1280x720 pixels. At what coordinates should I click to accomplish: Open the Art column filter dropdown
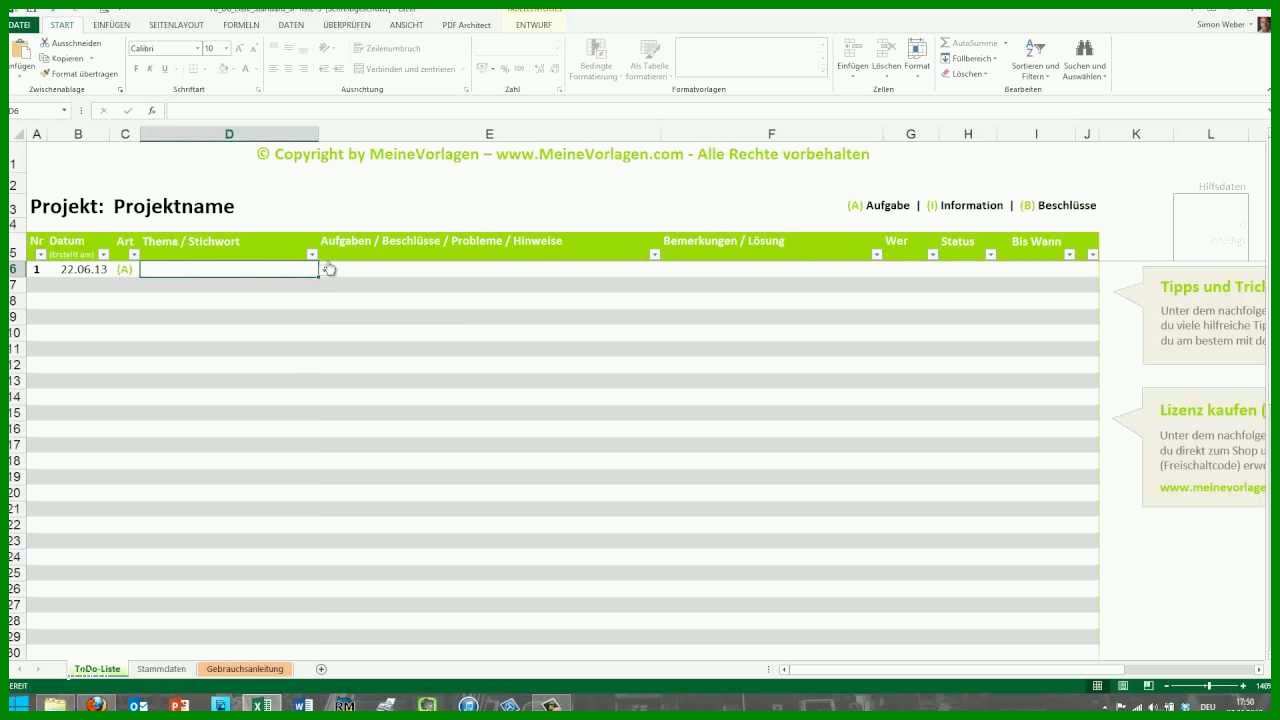[x=134, y=255]
